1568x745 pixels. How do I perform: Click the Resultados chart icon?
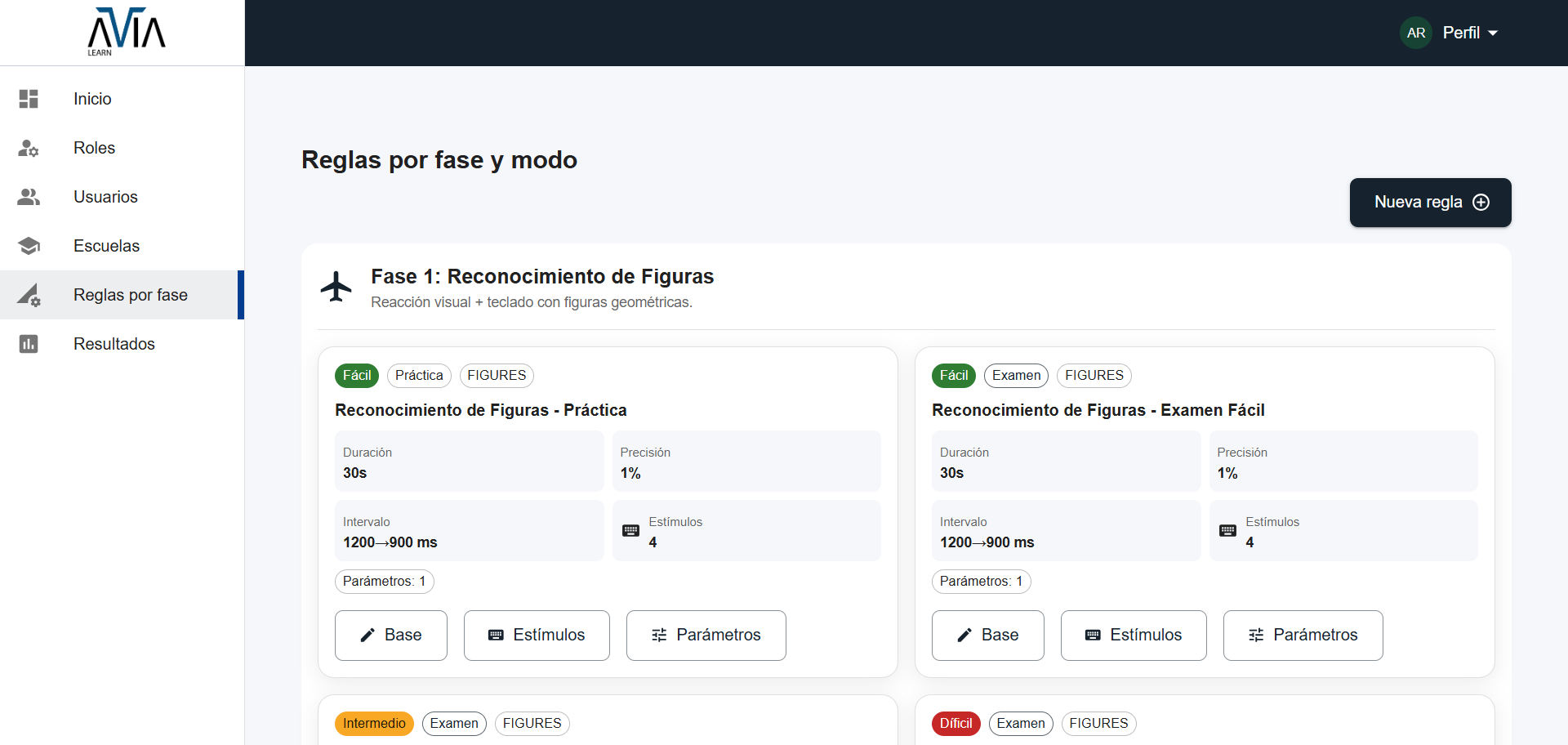[x=29, y=344]
